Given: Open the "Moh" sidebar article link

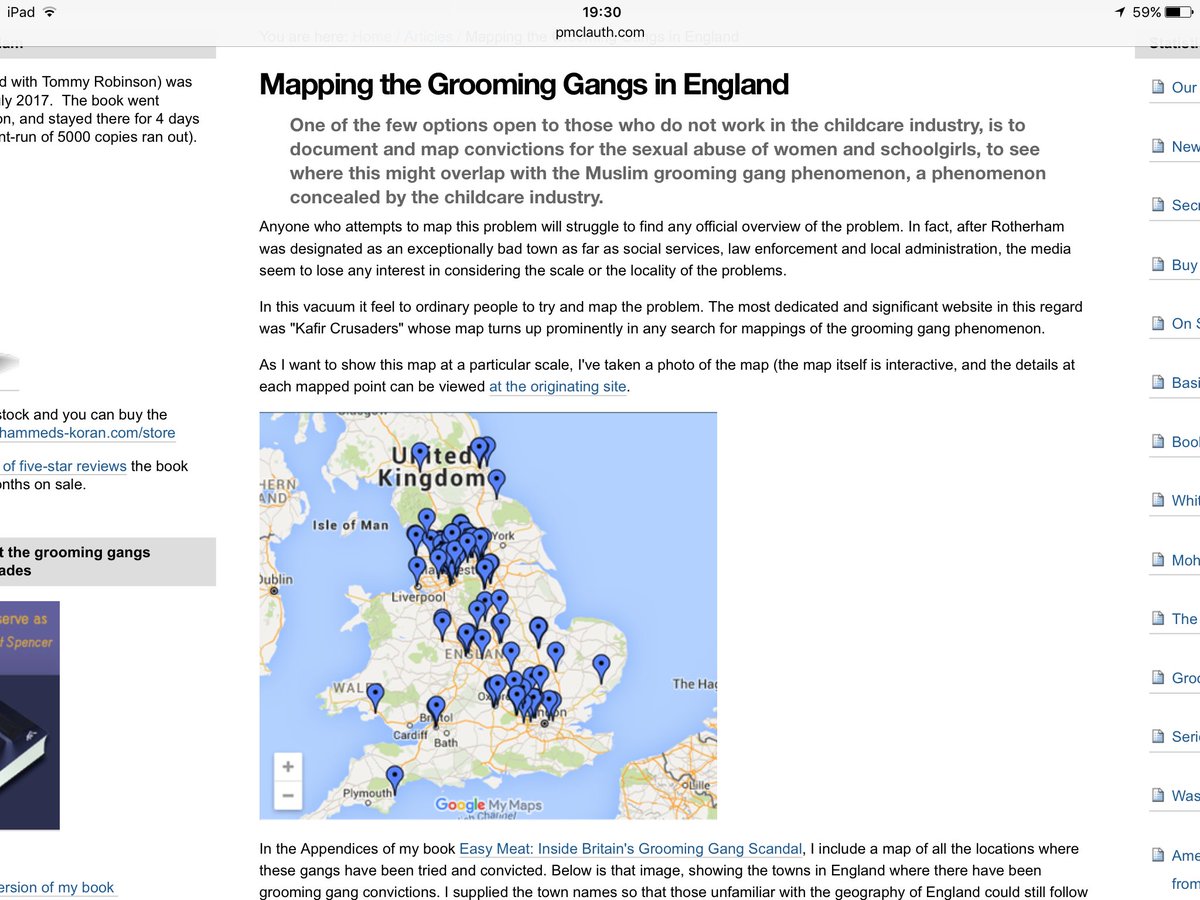Looking at the screenshot, I should pyautogui.click(x=1186, y=560).
